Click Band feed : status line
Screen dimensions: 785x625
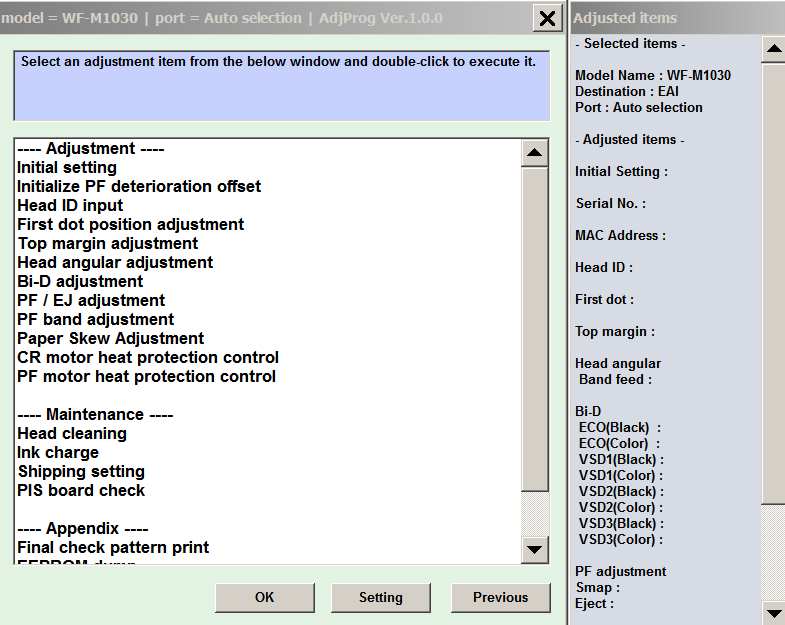coord(616,380)
